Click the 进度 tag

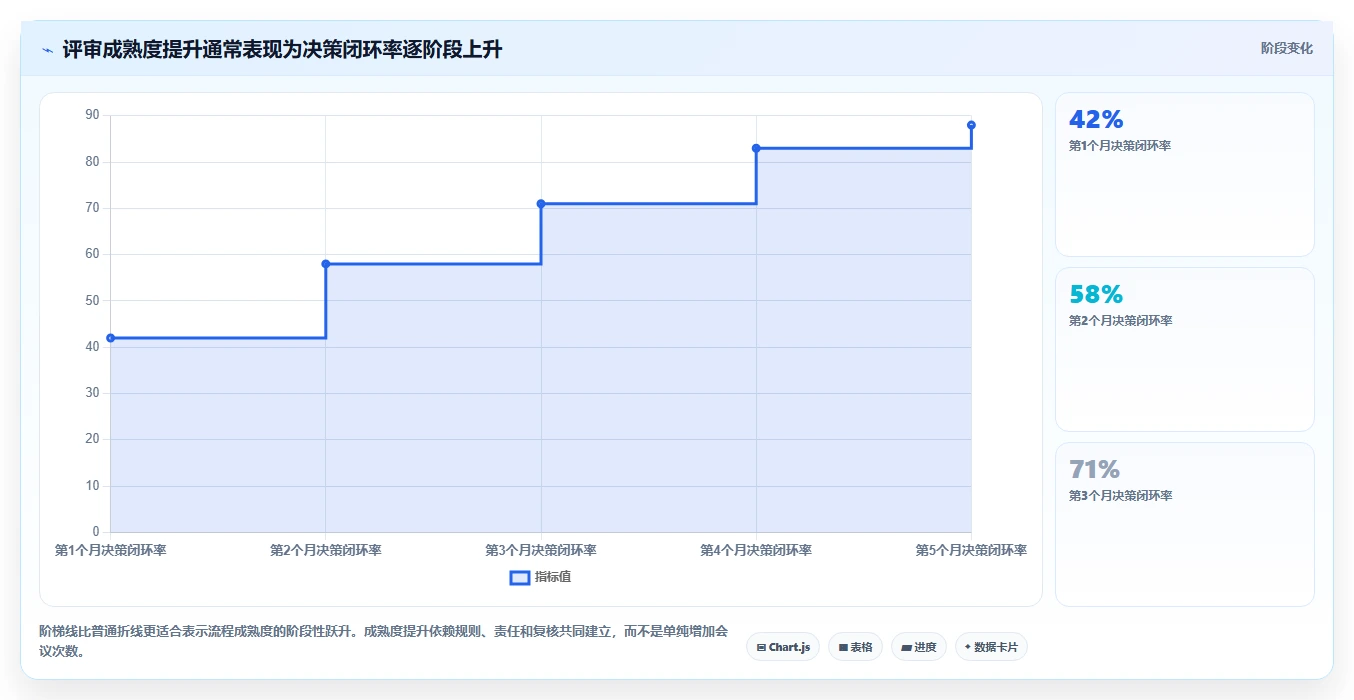click(x=919, y=647)
